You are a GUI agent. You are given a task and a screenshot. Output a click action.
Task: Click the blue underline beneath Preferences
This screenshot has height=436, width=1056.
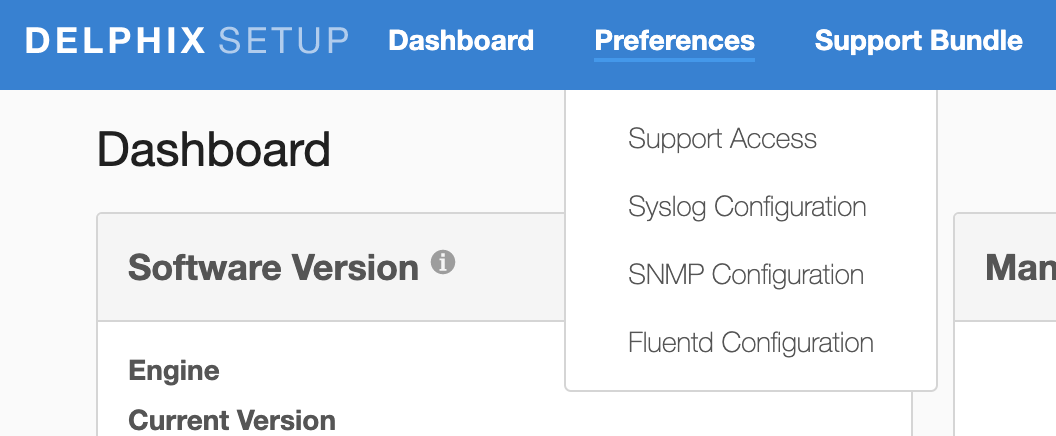click(674, 60)
